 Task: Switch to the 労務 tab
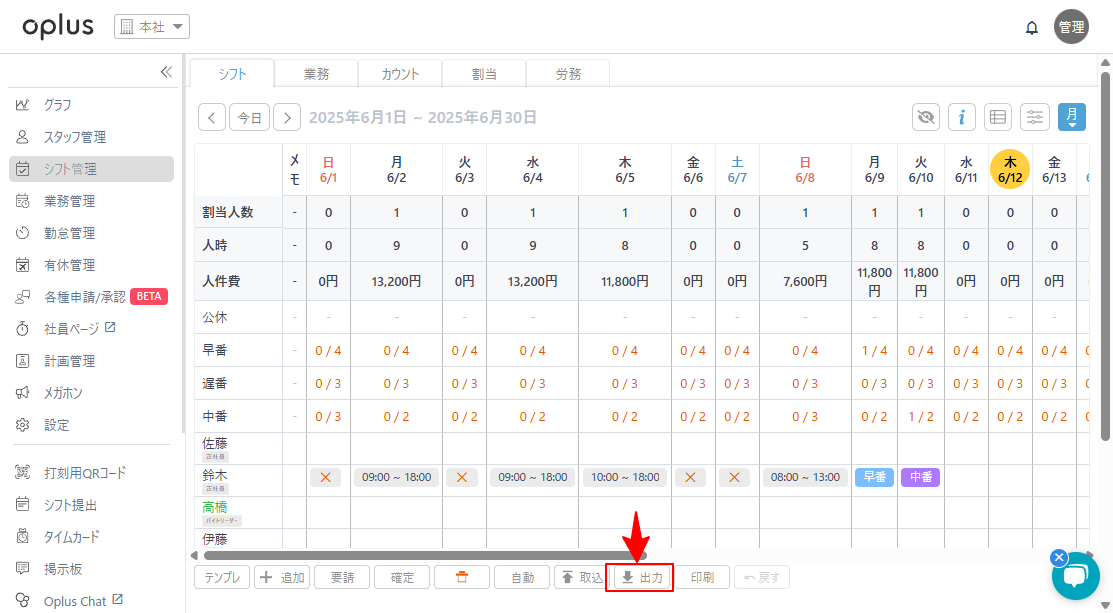(568, 74)
